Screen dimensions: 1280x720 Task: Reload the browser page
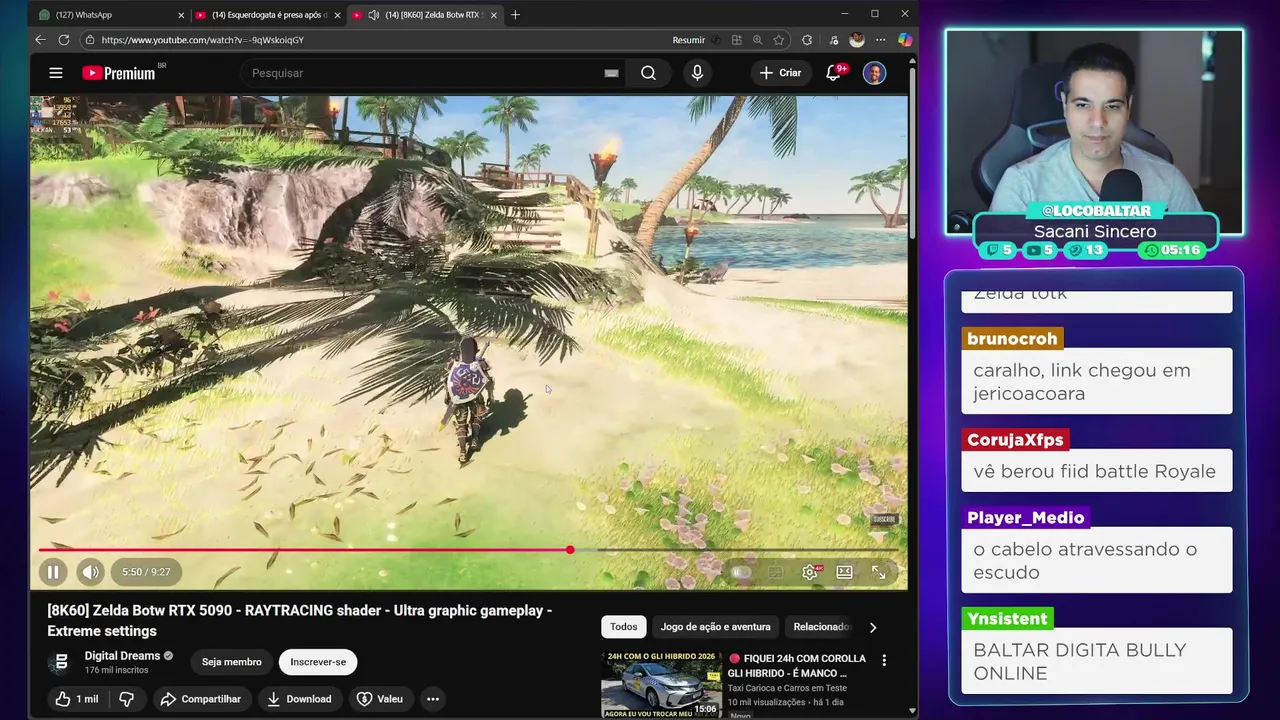(64, 40)
